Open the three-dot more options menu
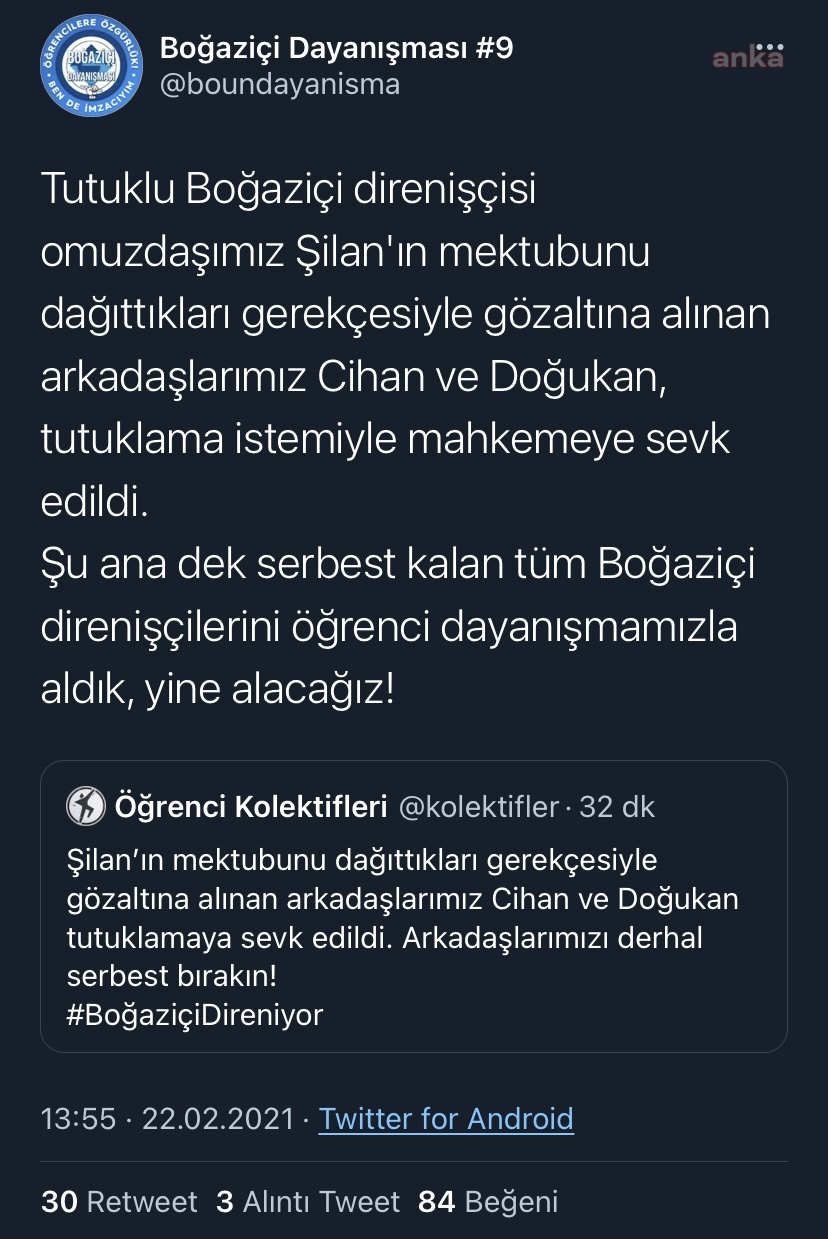Screen dimensions: 828x1239 [x=769, y=47]
